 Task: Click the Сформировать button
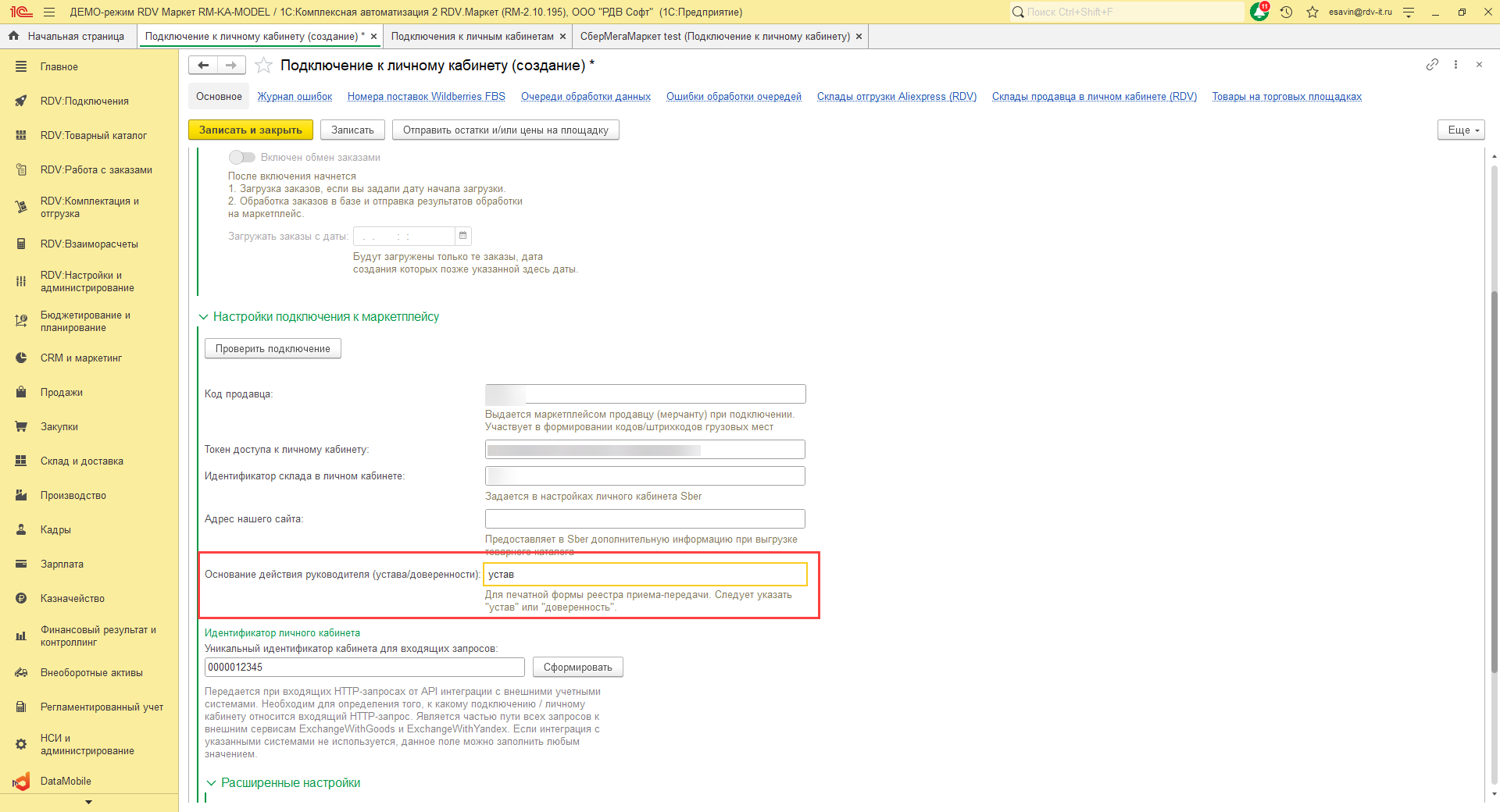coord(577,668)
